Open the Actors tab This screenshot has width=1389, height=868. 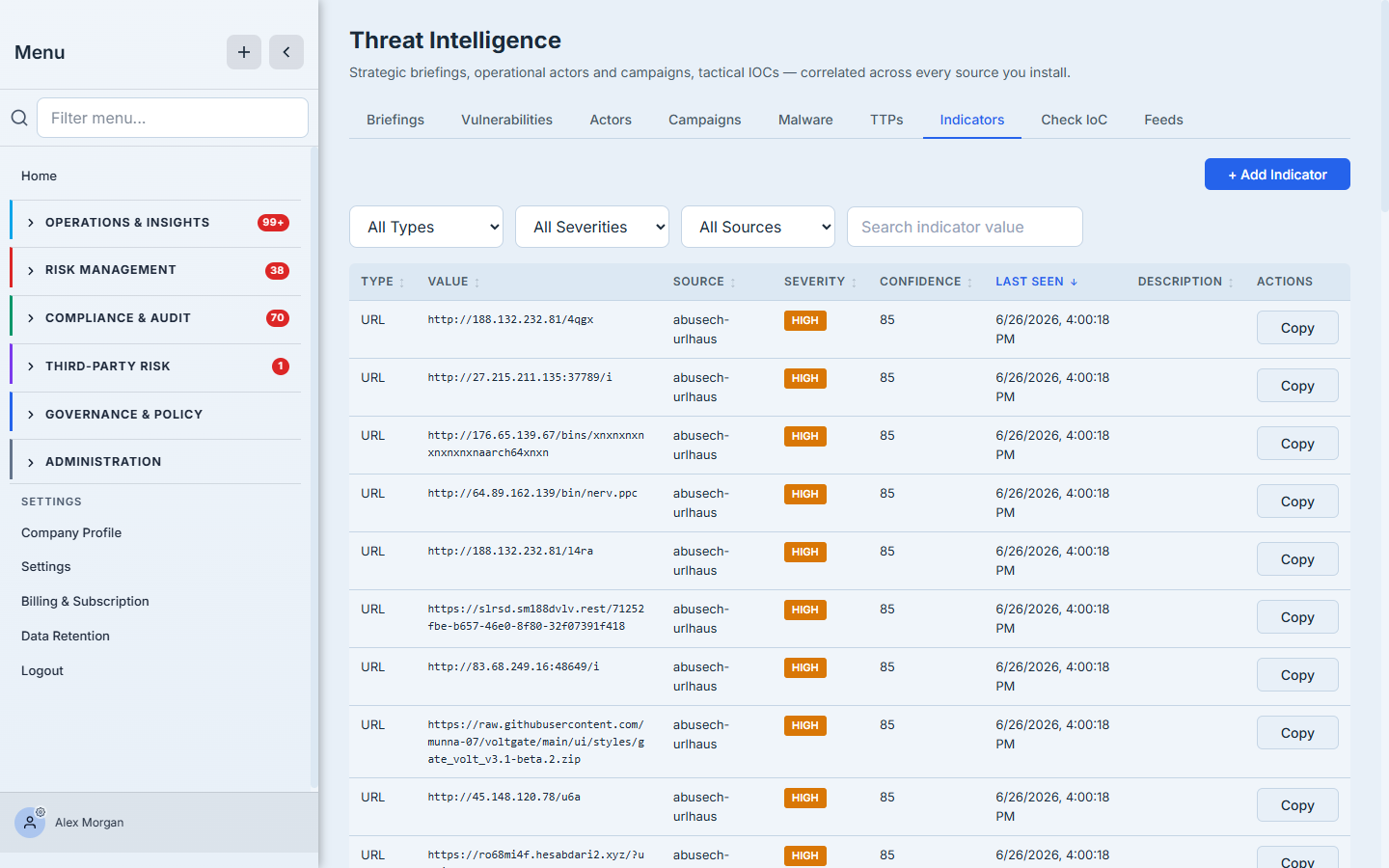tap(611, 120)
